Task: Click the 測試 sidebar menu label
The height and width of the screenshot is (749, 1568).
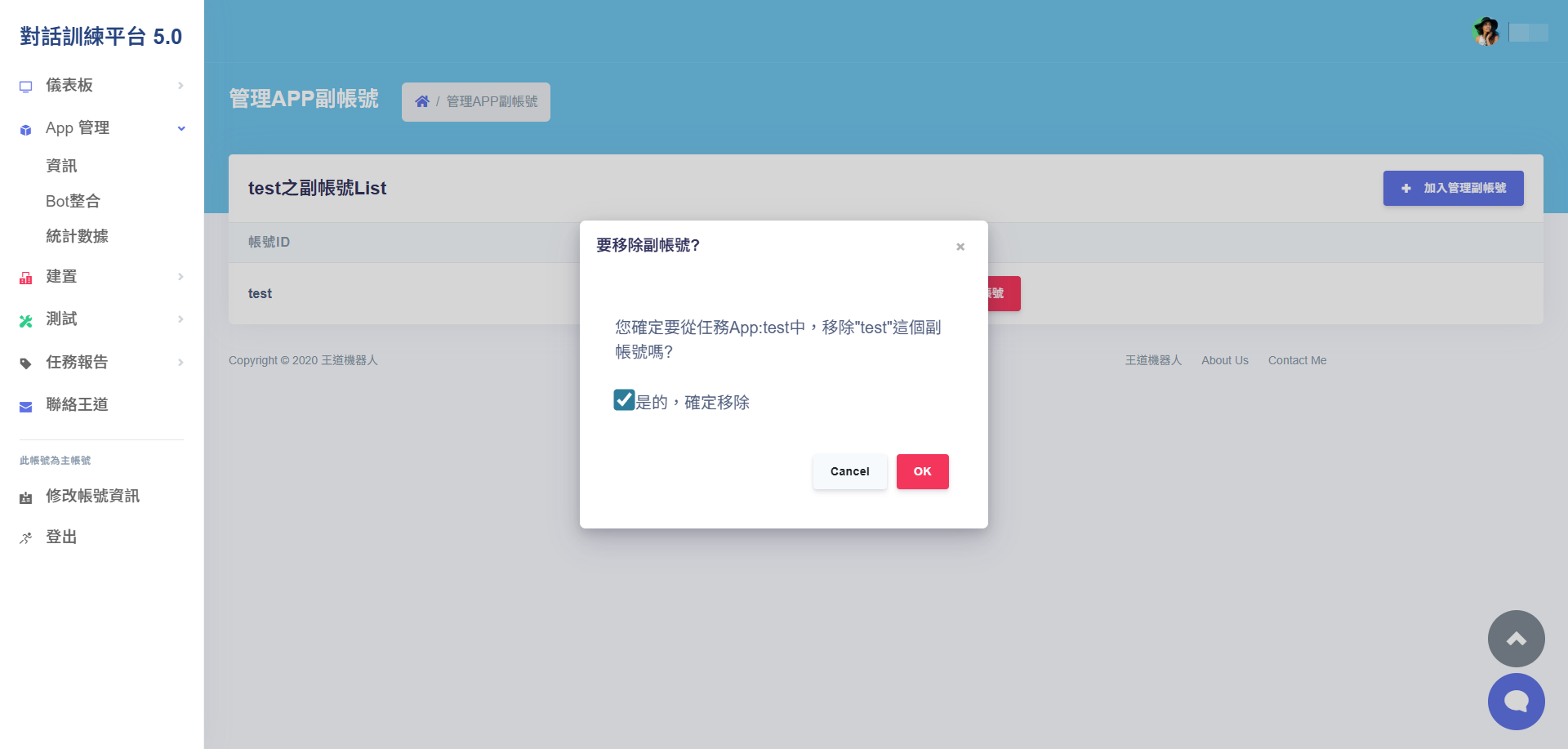Action: [x=62, y=319]
